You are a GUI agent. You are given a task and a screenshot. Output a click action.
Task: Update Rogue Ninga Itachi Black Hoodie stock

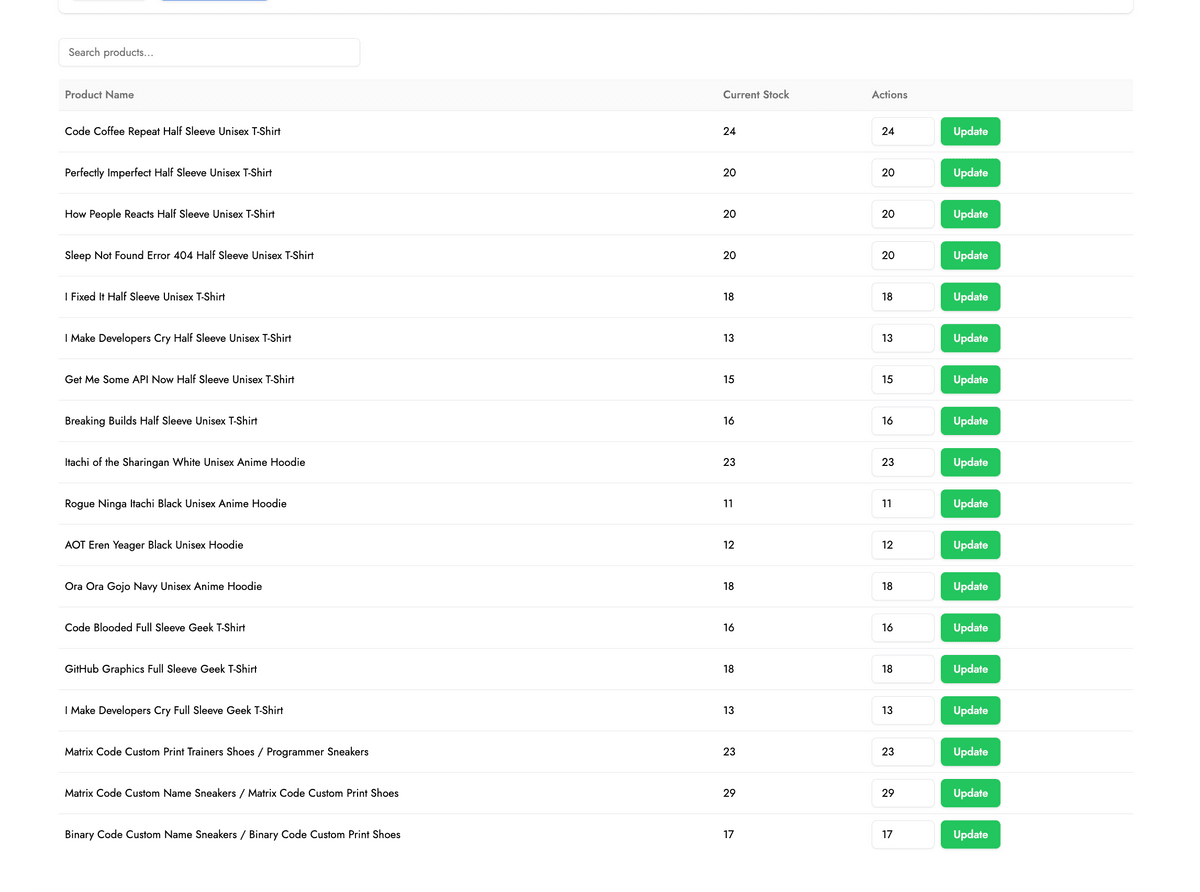point(970,504)
